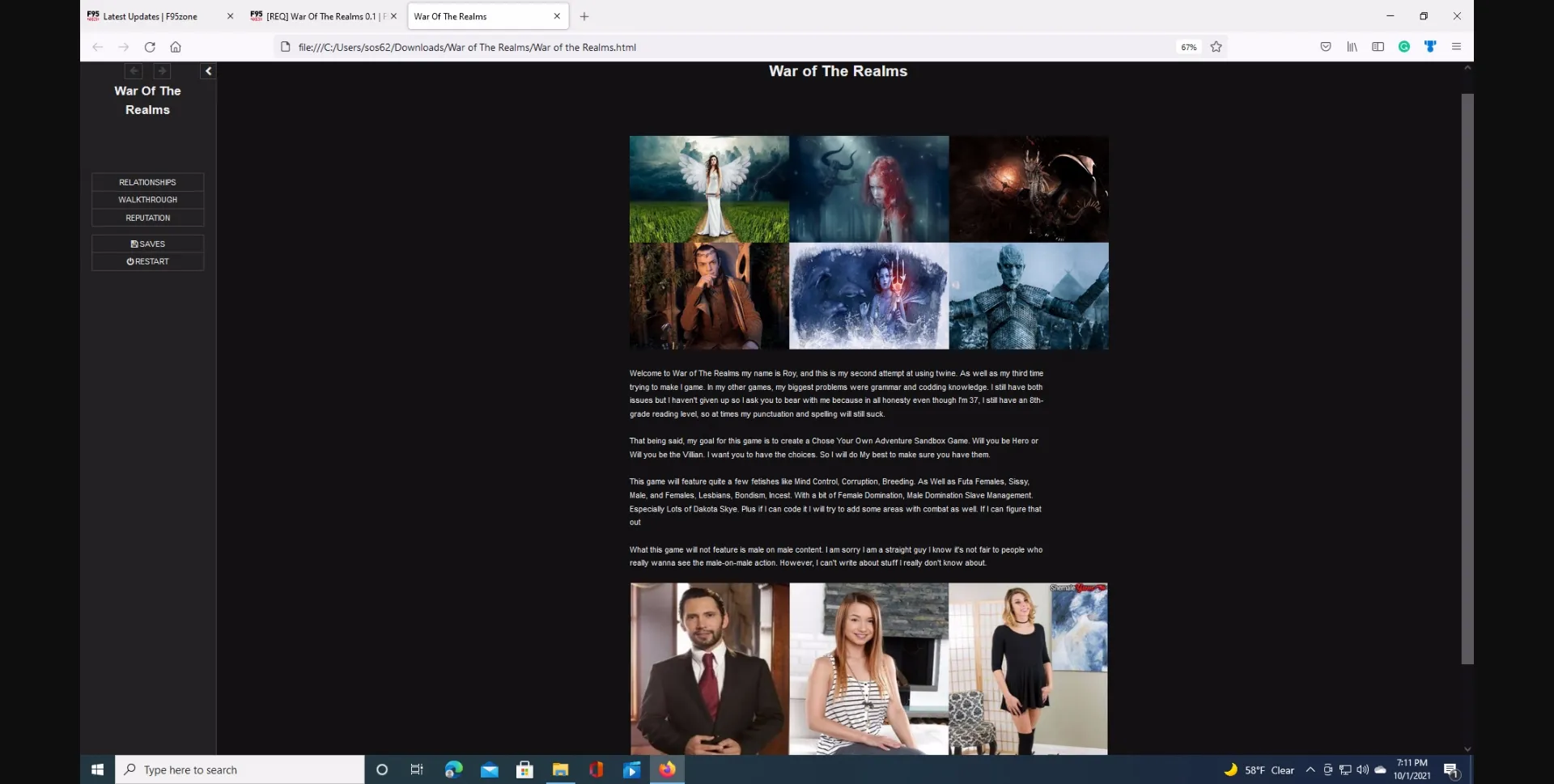Open the Grammarly extension icon
This screenshot has height=784, width=1554.
[x=1404, y=47]
